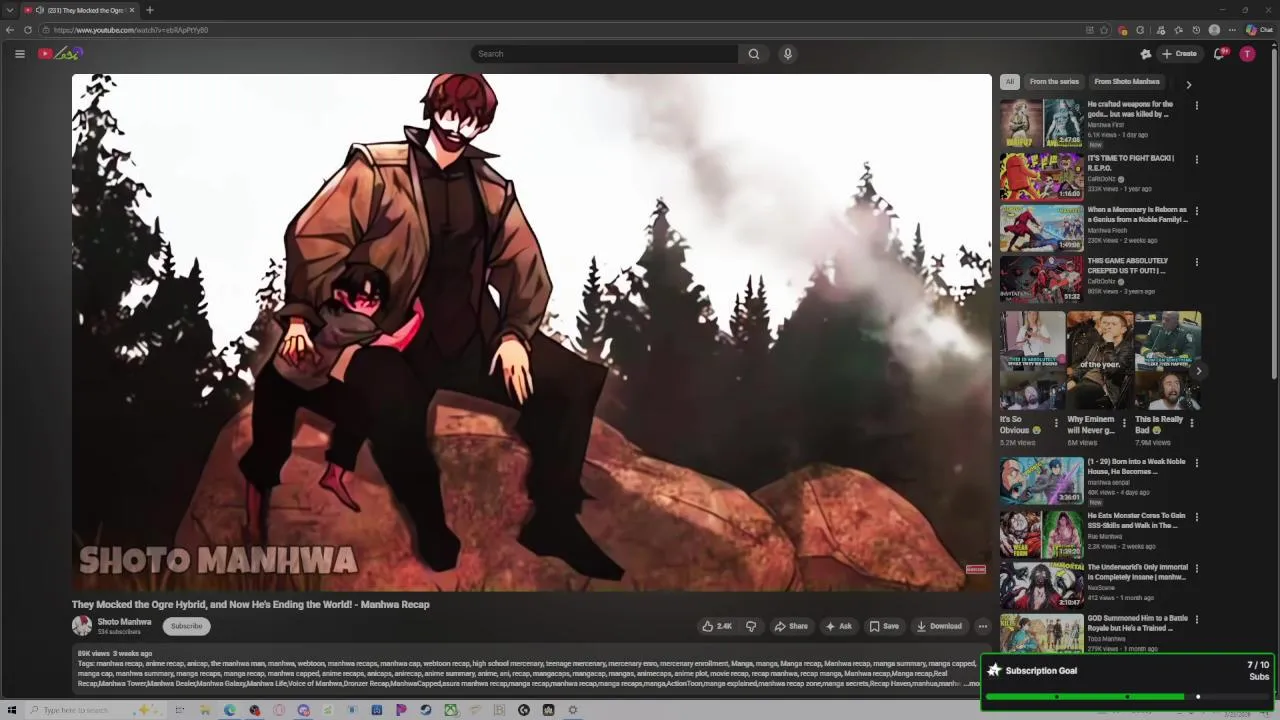Close the YouTube browser tab
The width and height of the screenshot is (1280, 720).
(x=131, y=10)
